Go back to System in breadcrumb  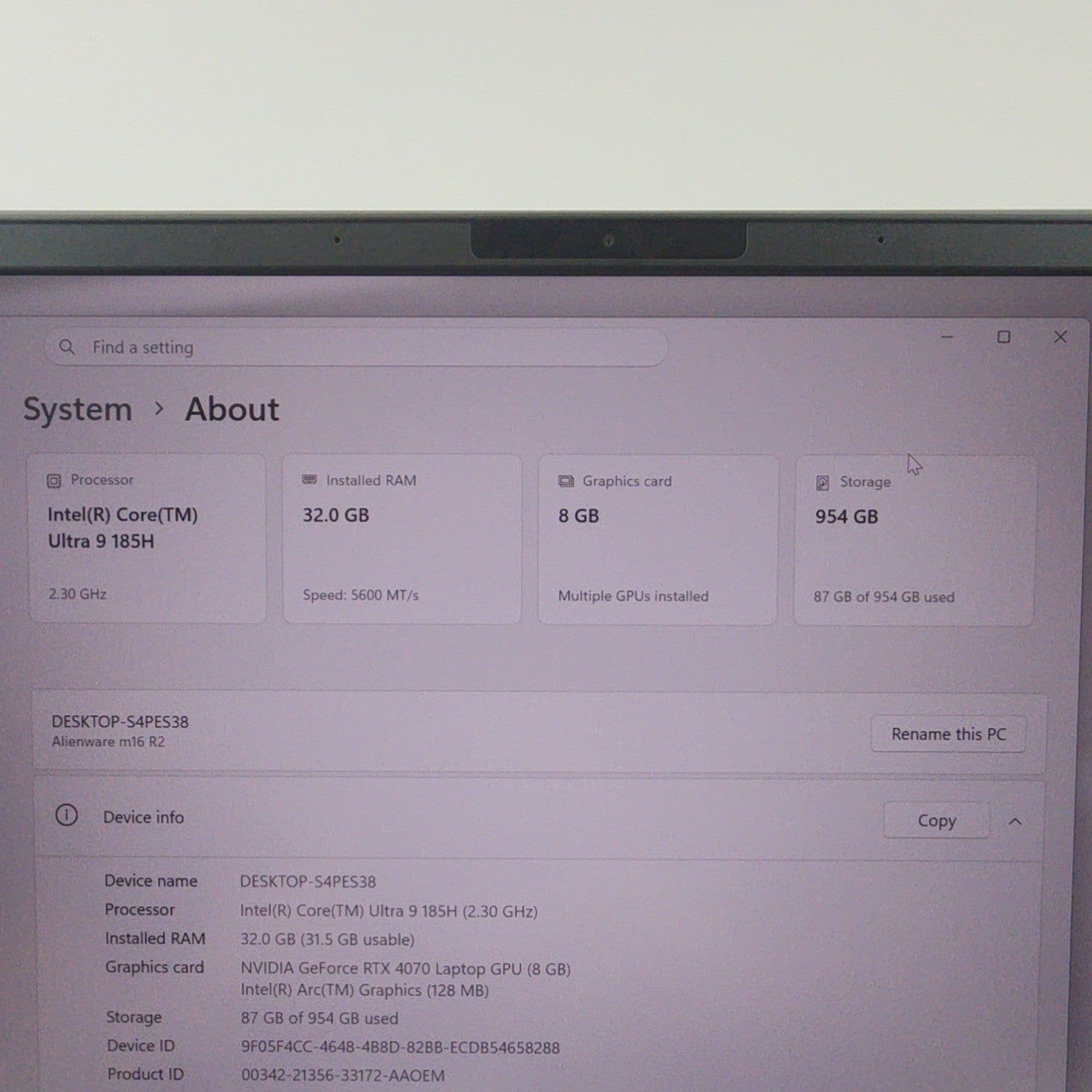tap(78, 409)
